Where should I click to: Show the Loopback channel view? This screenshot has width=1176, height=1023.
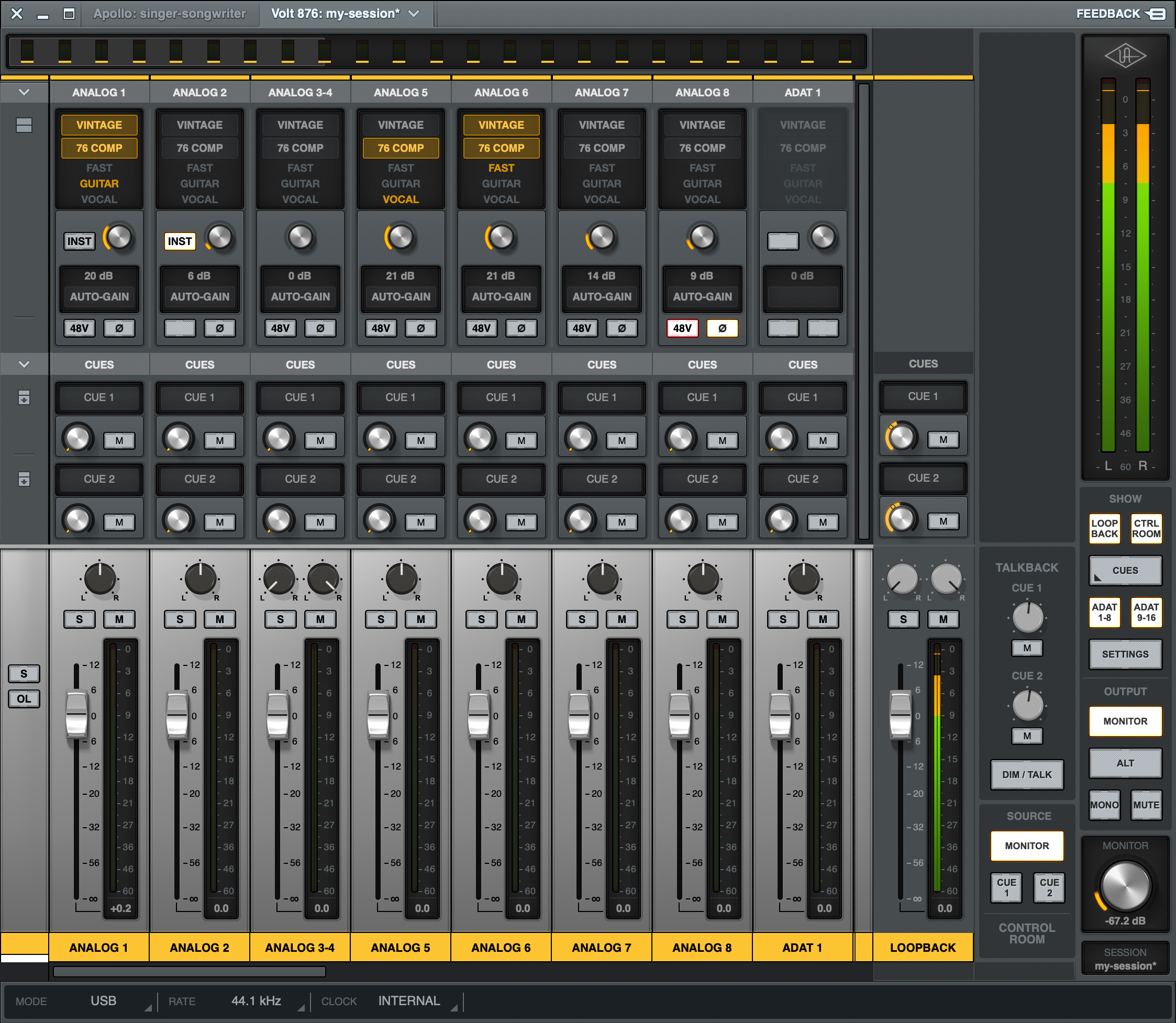pyautogui.click(x=1104, y=529)
